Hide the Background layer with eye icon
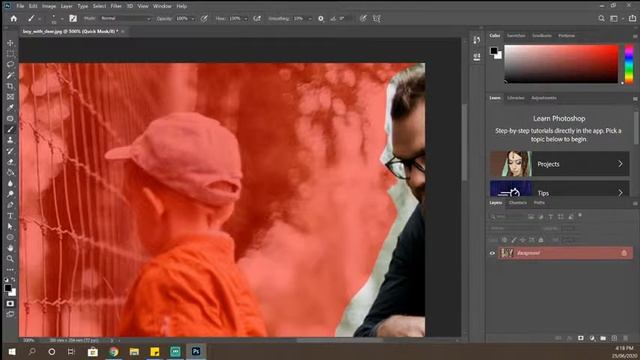 pyautogui.click(x=492, y=253)
